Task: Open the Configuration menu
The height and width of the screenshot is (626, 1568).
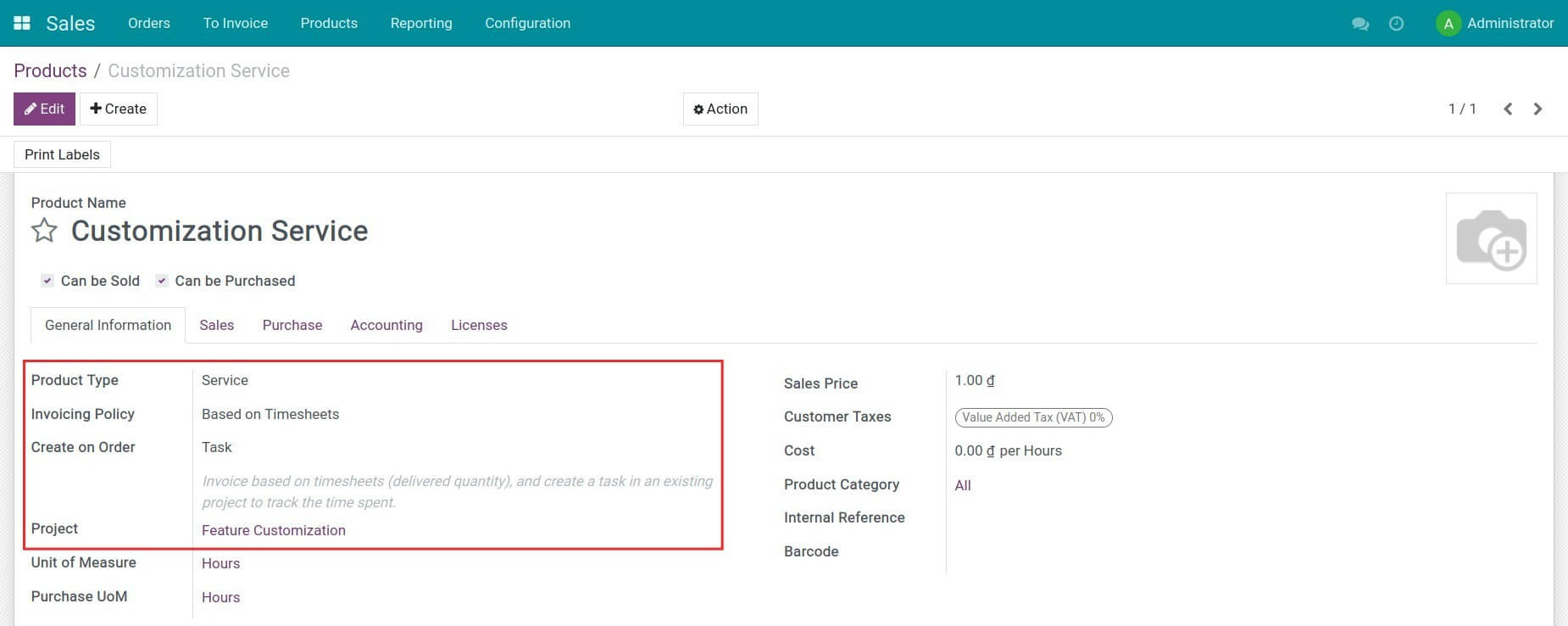Action: click(x=527, y=23)
